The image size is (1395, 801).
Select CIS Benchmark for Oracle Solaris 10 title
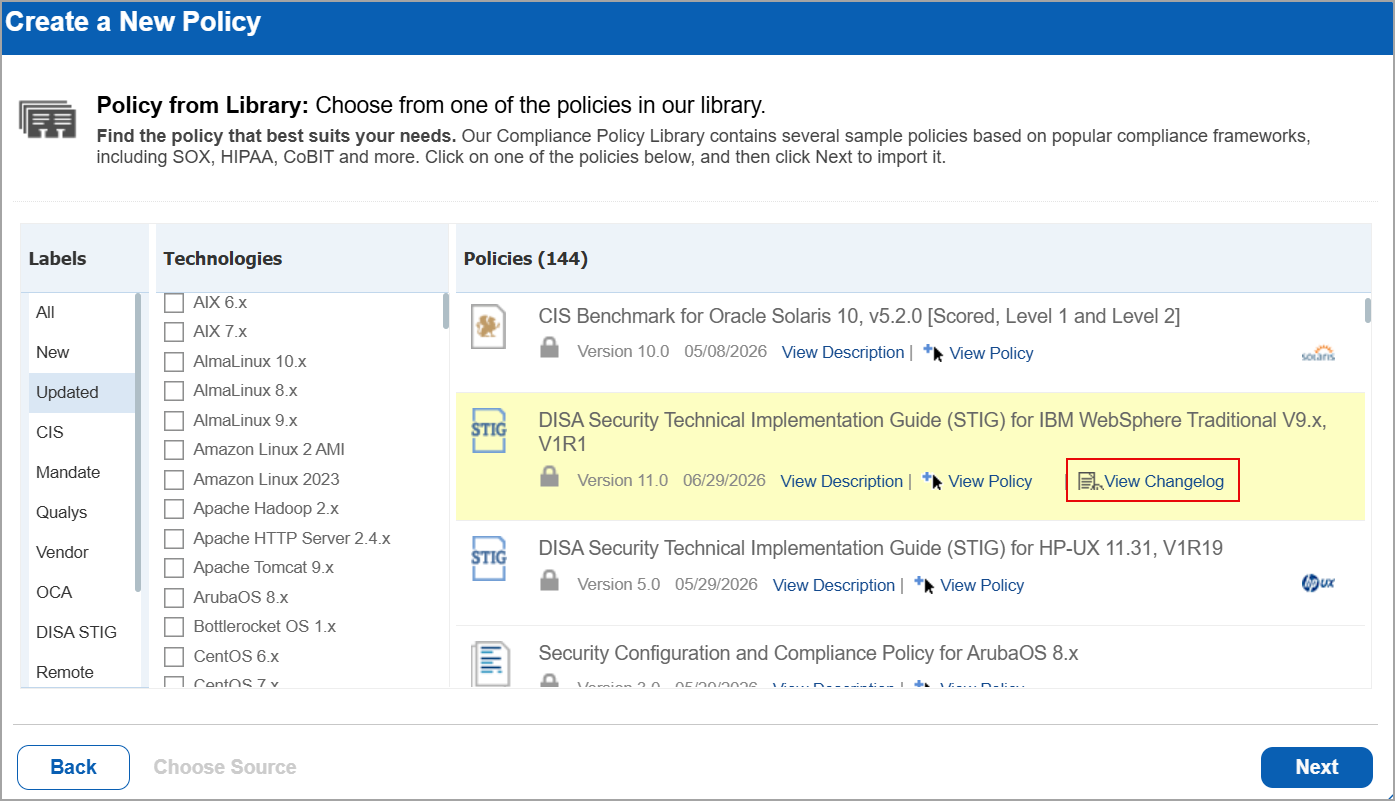coord(859,316)
